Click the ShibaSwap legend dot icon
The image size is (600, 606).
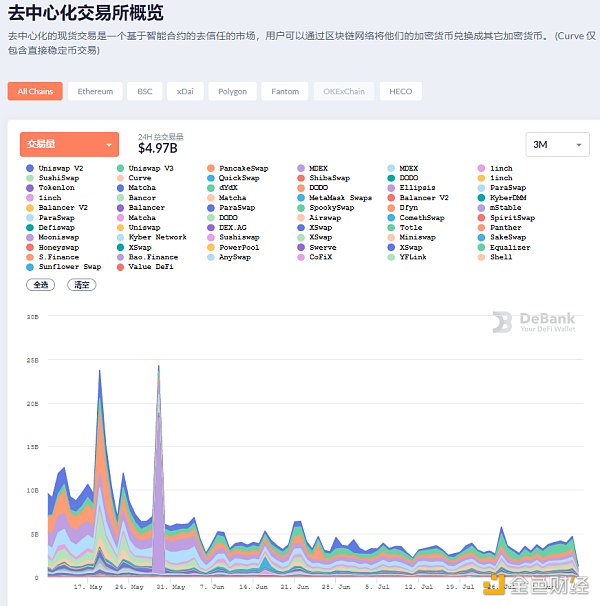pyautogui.click(x=301, y=178)
